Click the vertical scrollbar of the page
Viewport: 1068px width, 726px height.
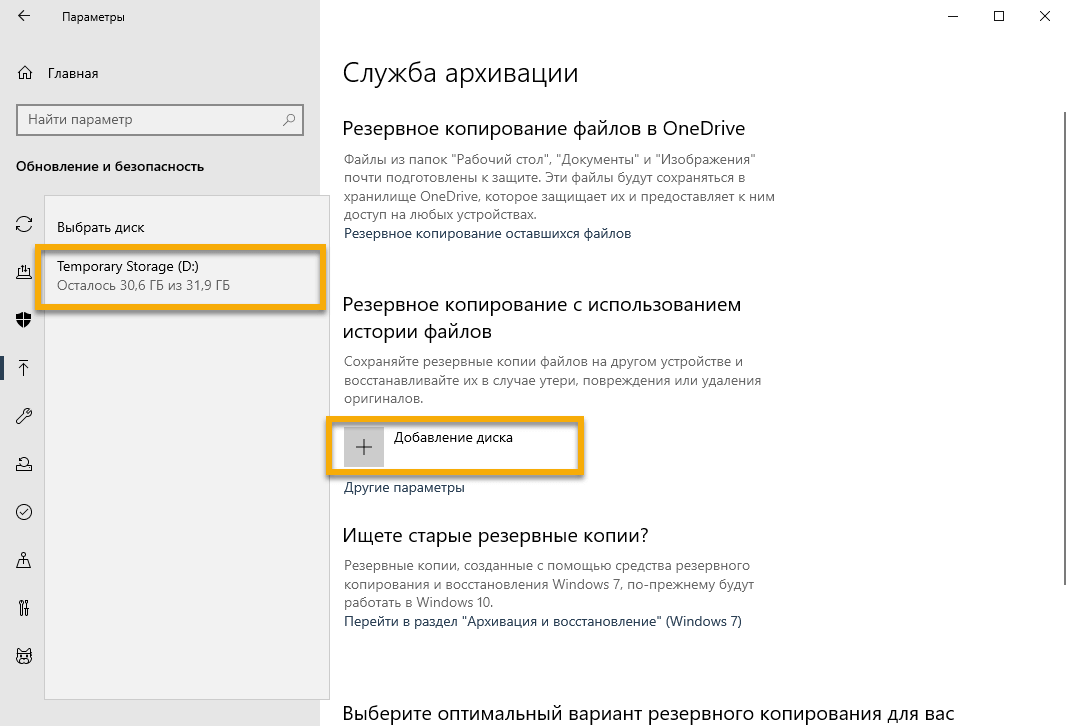coord(1065,347)
